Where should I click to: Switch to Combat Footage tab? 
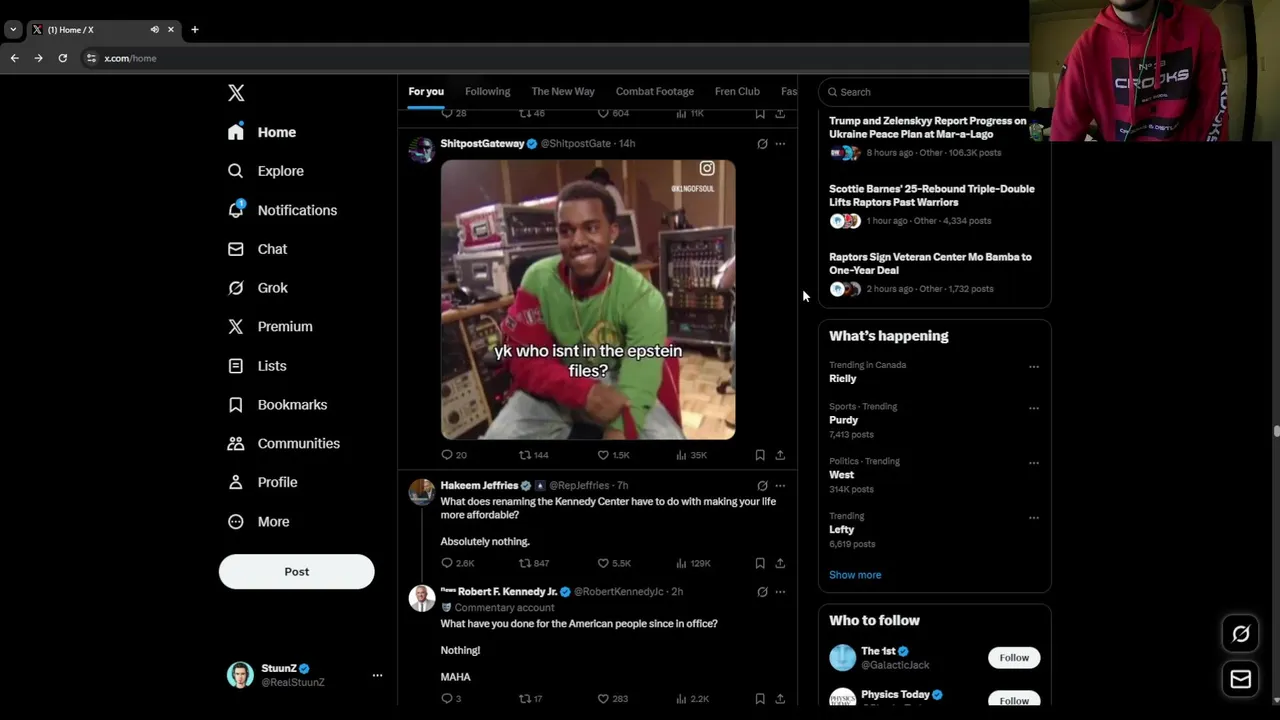coord(655,91)
